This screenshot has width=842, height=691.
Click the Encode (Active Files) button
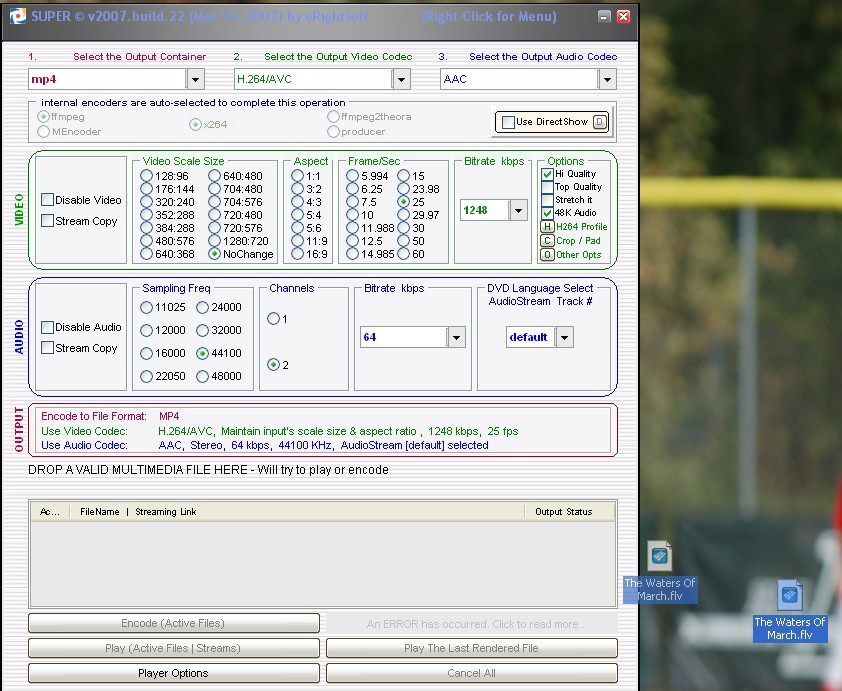tap(173, 623)
